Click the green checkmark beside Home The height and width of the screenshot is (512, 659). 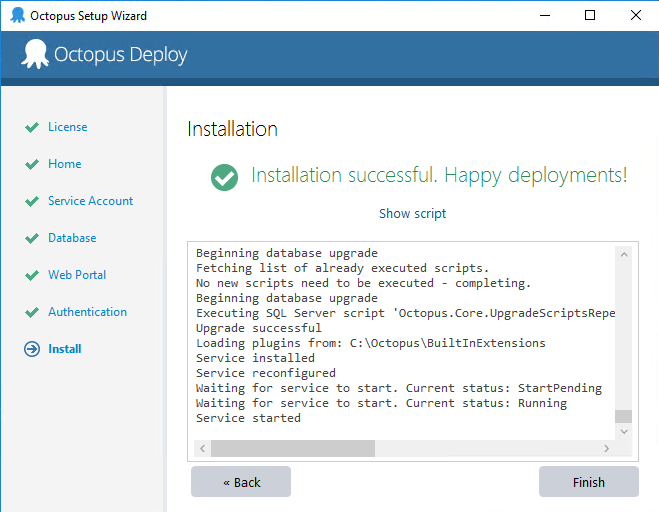(32, 164)
